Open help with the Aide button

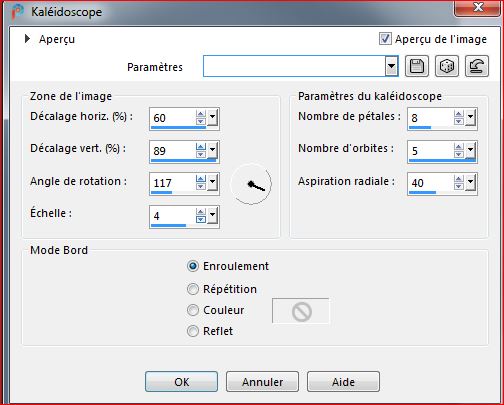point(343,382)
